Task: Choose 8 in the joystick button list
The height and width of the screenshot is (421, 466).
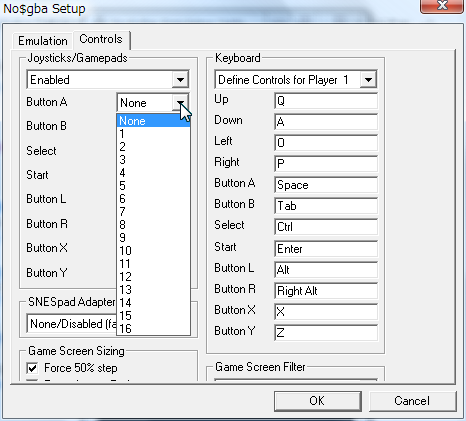Action: click(x=153, y=225)
